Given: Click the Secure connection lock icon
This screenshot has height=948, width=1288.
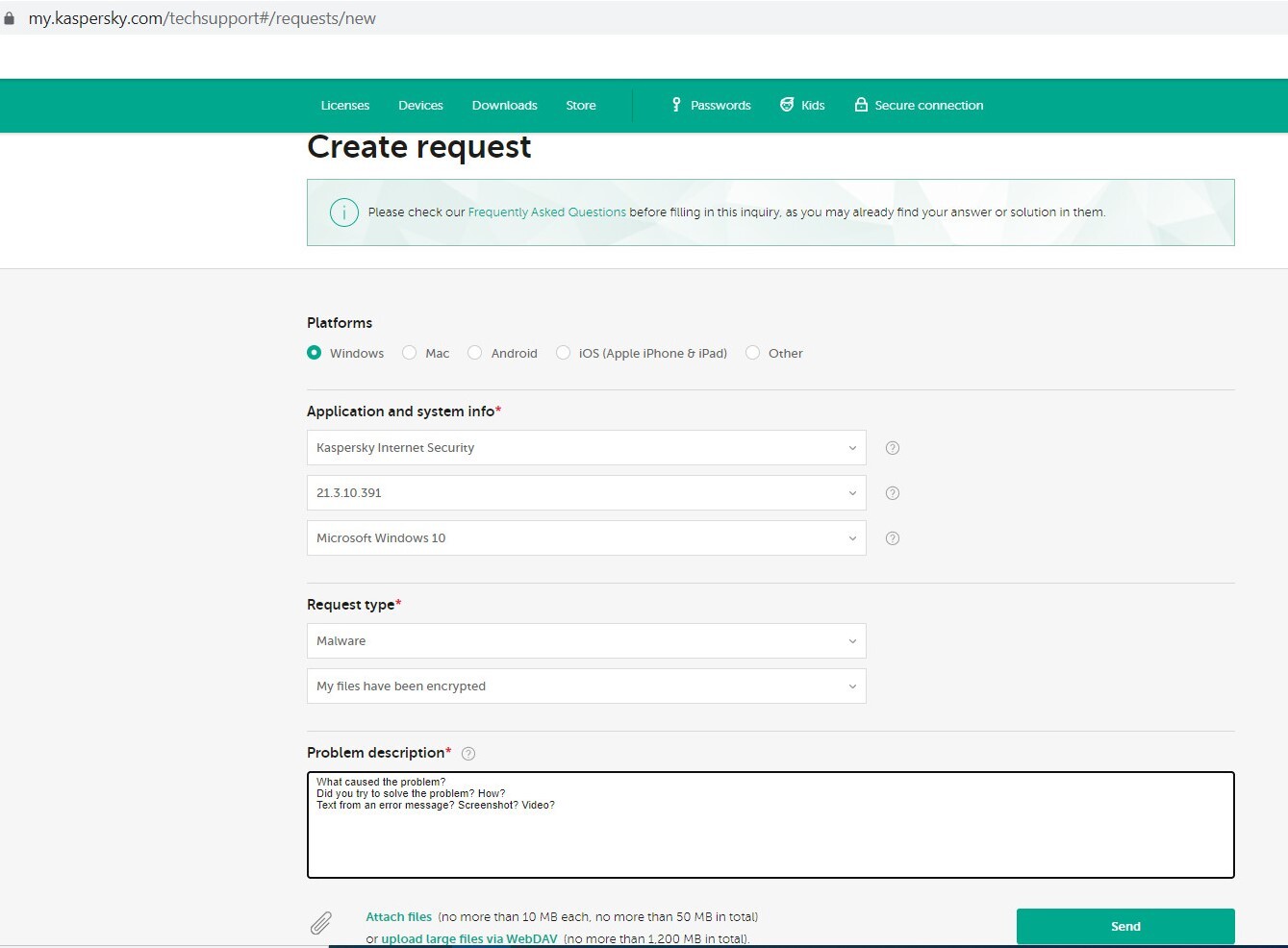Looking at the screenshot, I should (x=861, y=105).
